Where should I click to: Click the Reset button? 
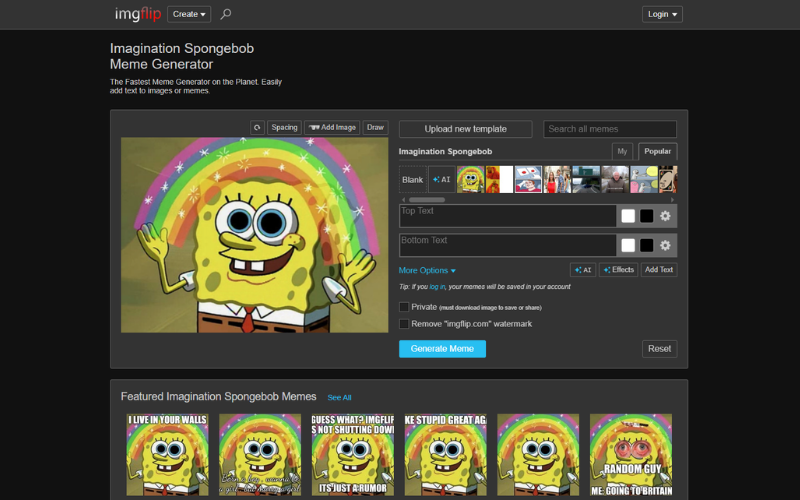[659, 349]
